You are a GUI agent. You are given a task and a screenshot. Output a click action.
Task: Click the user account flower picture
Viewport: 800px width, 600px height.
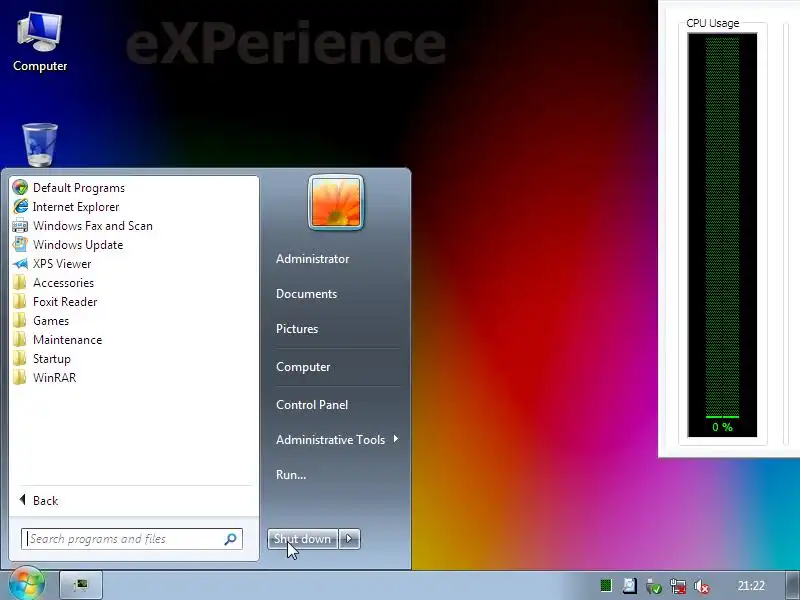point(336,203)
